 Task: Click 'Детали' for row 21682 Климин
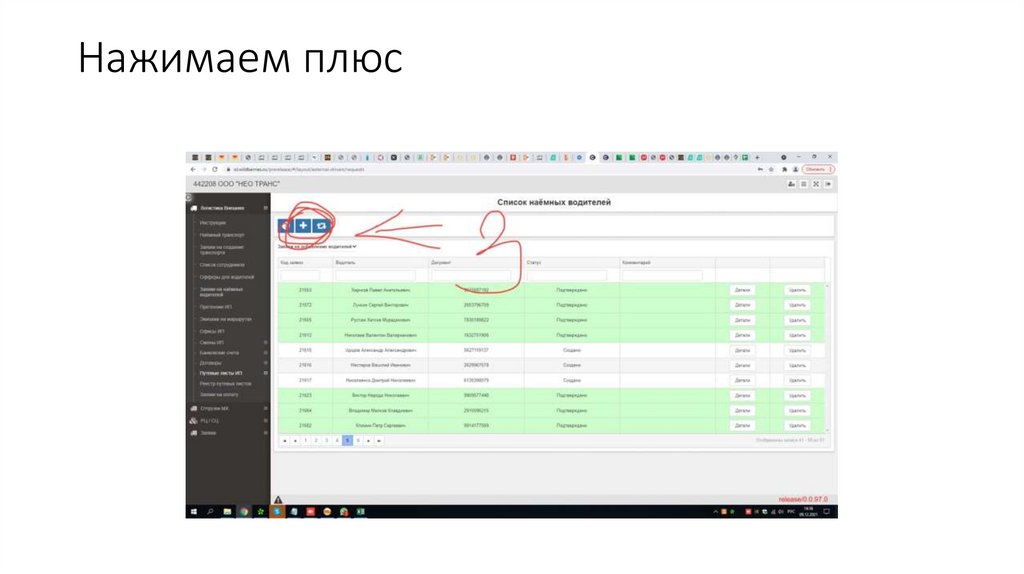point(743,425)
